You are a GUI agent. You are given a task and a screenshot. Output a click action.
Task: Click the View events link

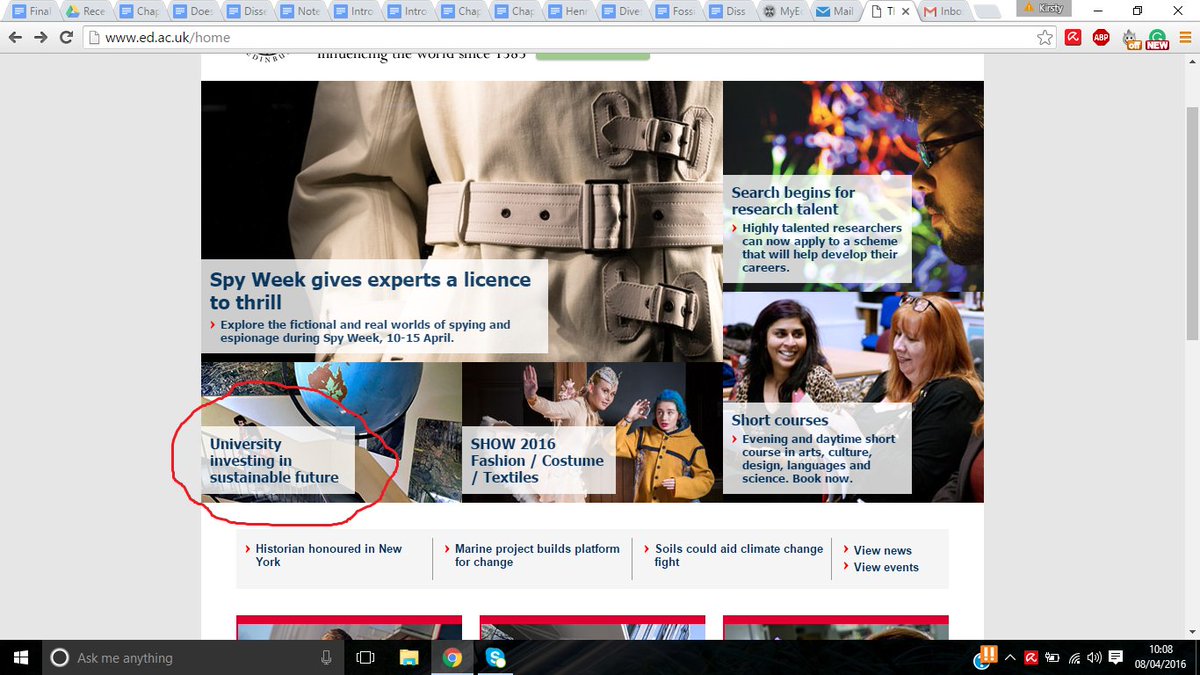[x=886, y=567]
